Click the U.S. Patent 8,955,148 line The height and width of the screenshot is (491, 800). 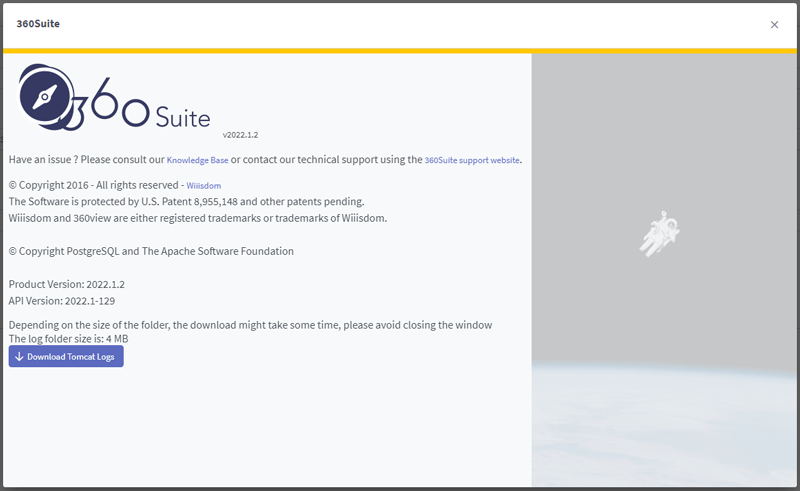[186, 202]
